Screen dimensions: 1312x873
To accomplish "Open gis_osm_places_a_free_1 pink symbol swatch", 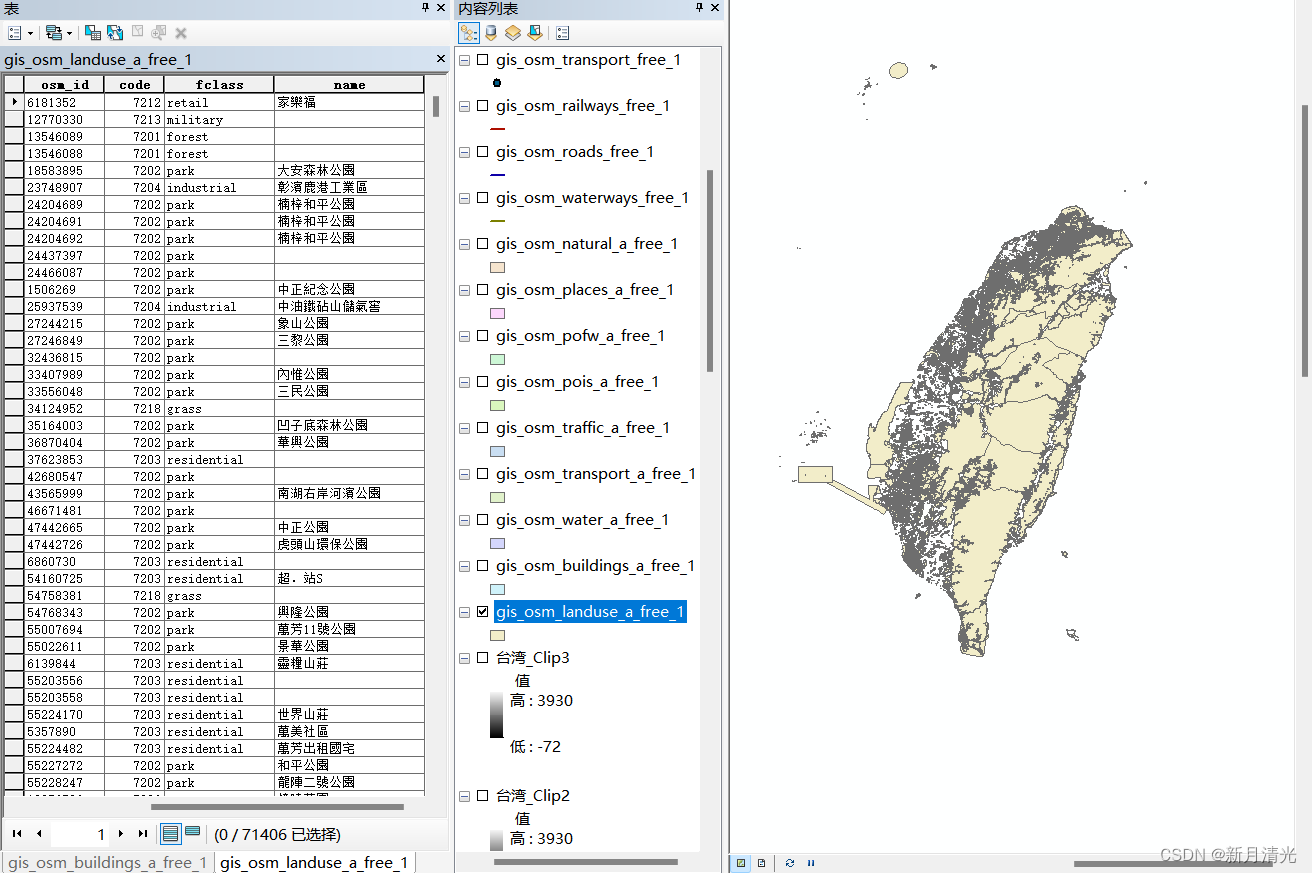I will (x=497, y=313).
